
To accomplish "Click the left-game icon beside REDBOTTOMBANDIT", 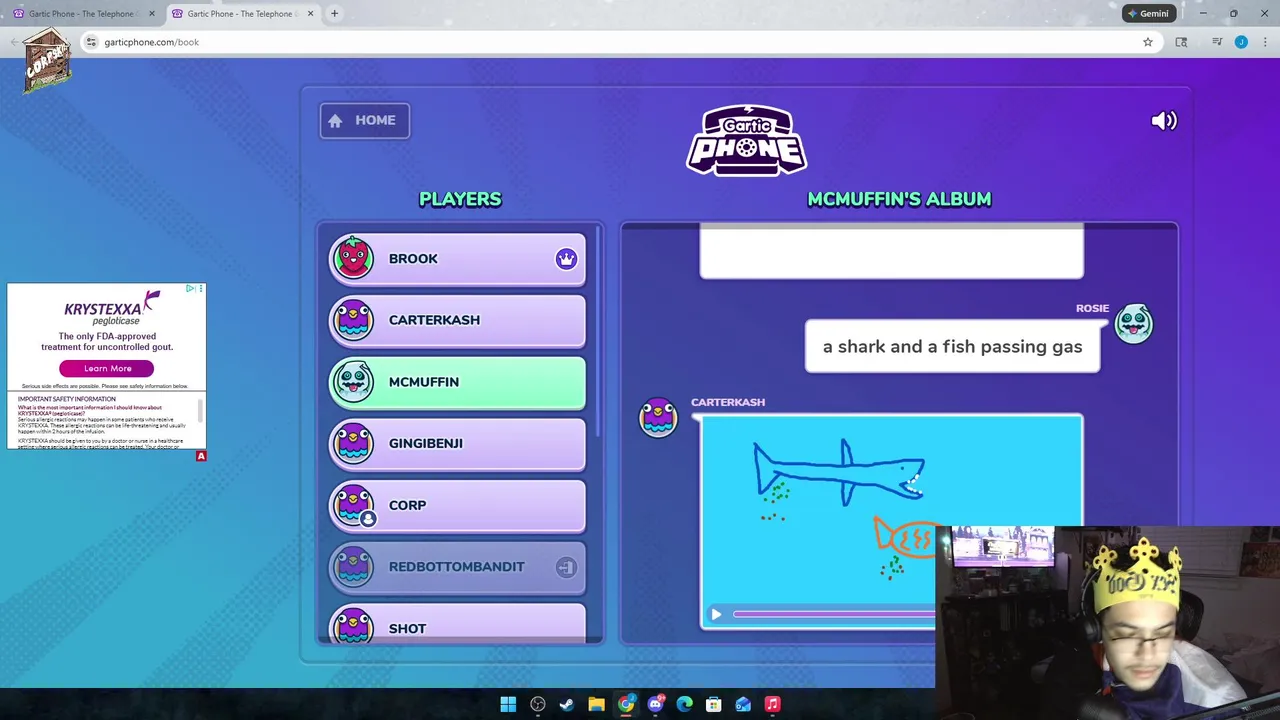I will pos(566,567).
